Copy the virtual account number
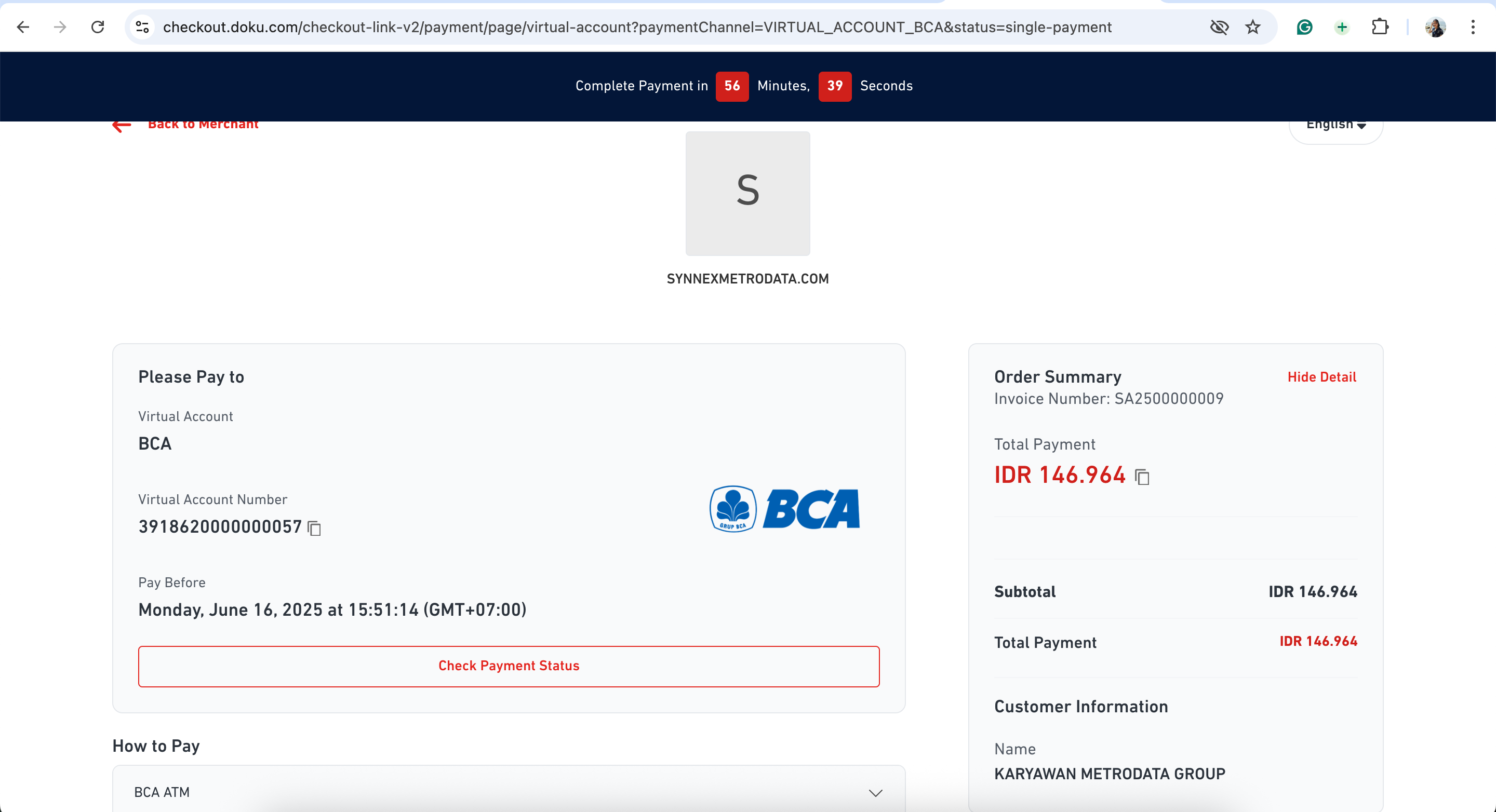 pos(314,528)
